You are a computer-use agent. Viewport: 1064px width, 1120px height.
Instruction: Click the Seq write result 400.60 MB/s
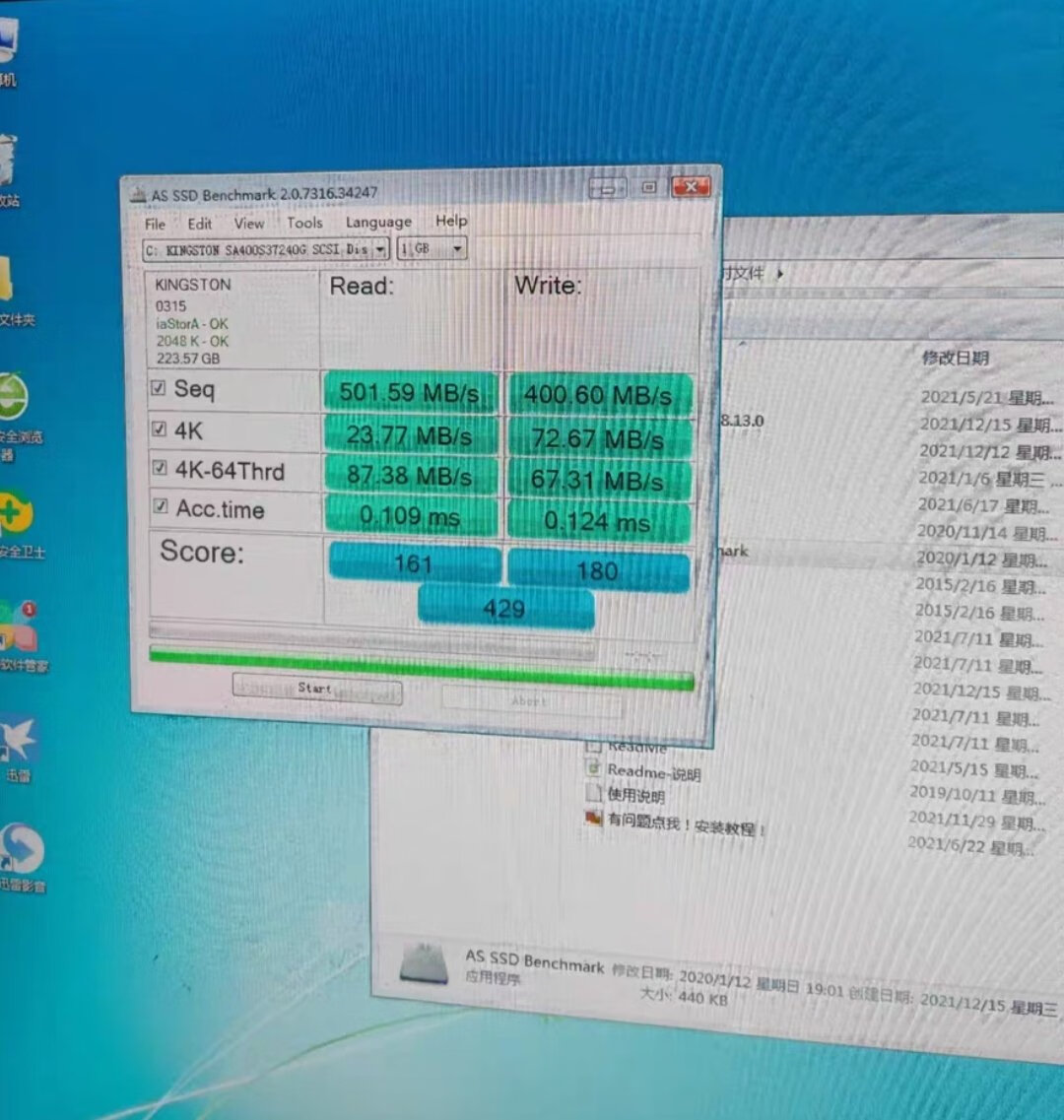point(599,394)
